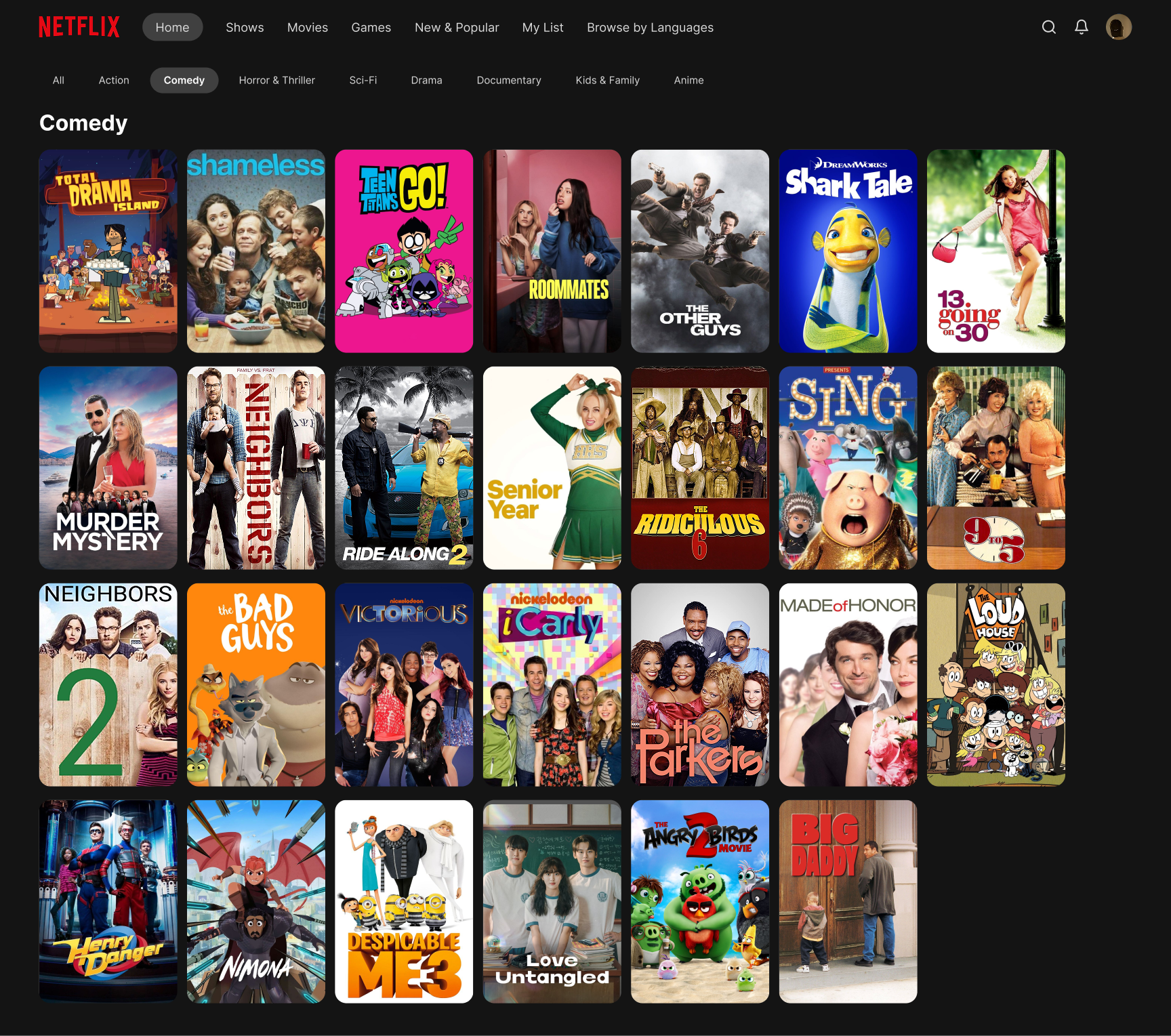Select the Action genre filter
Image resolution: width=1171 pixels, height=1036 pixels.
tap(114, 80)
